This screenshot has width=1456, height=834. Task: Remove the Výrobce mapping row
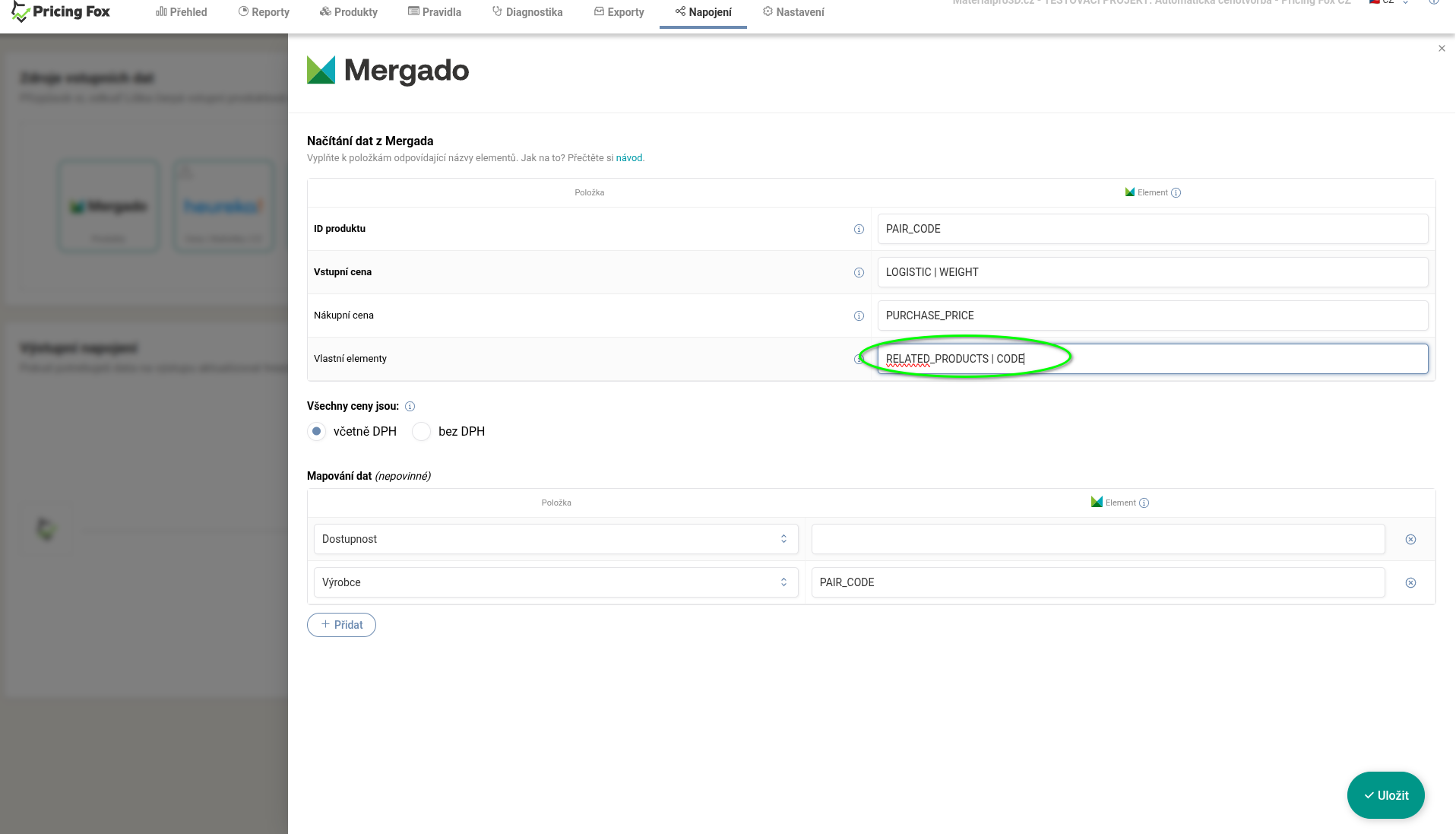pyautogui.click(x=1410, y=583)
